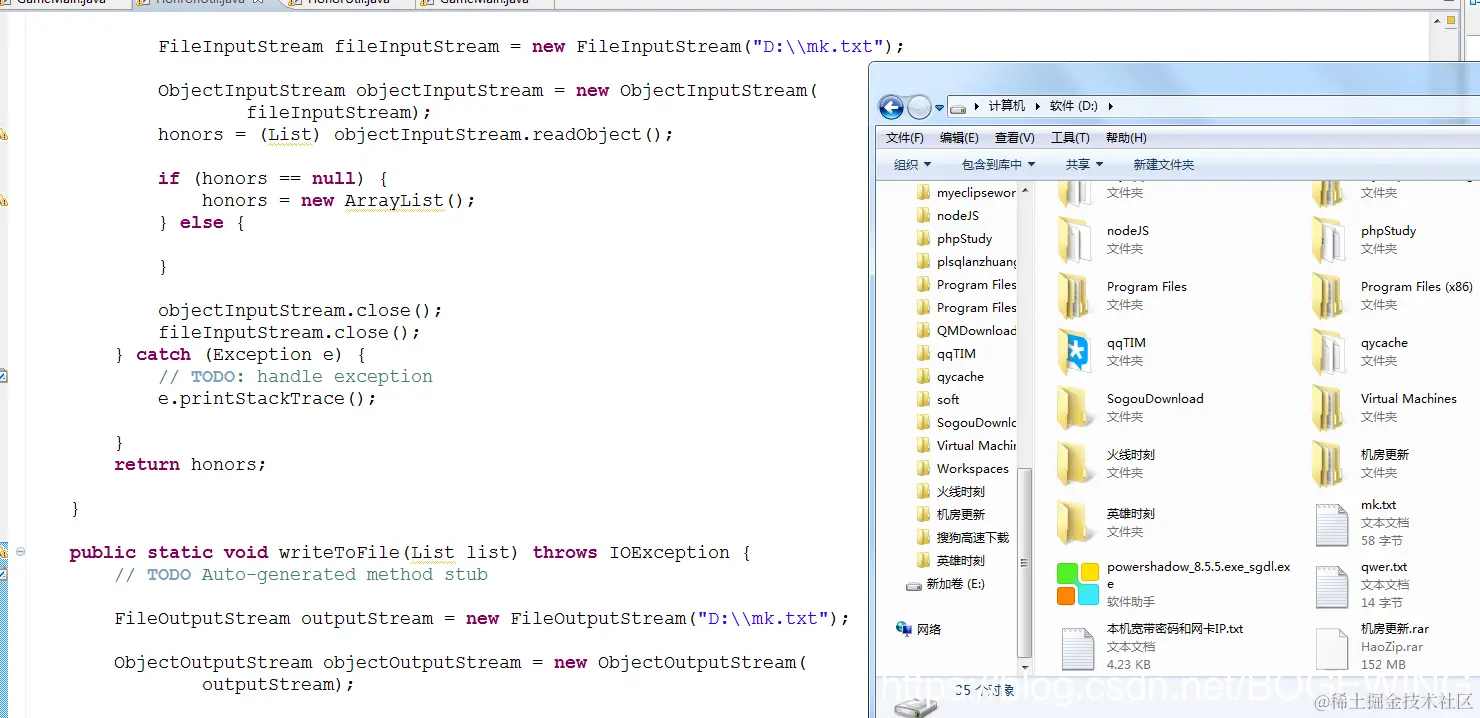Select soft folder in navigation tree

click(x=938, y=400)
